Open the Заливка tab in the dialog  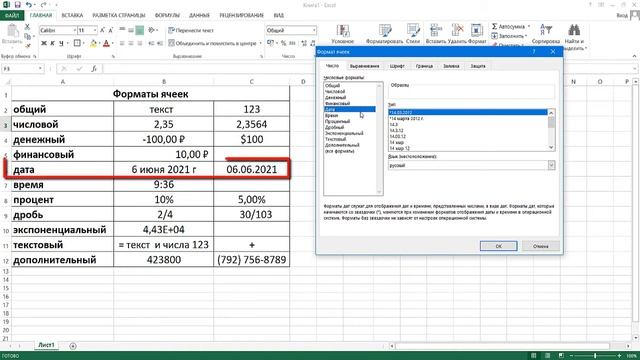(x=451, y=66)
